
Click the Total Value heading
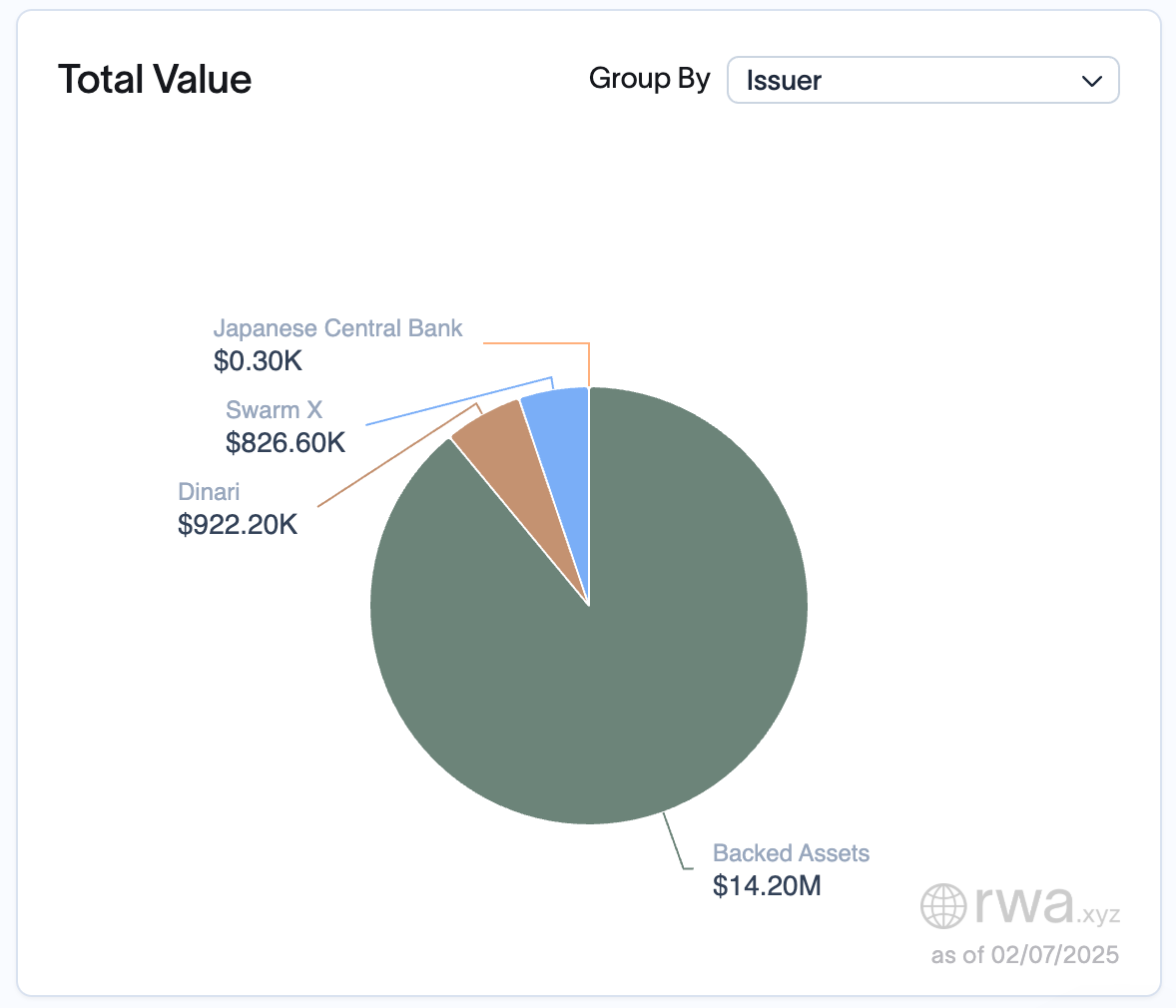point(155,79)
